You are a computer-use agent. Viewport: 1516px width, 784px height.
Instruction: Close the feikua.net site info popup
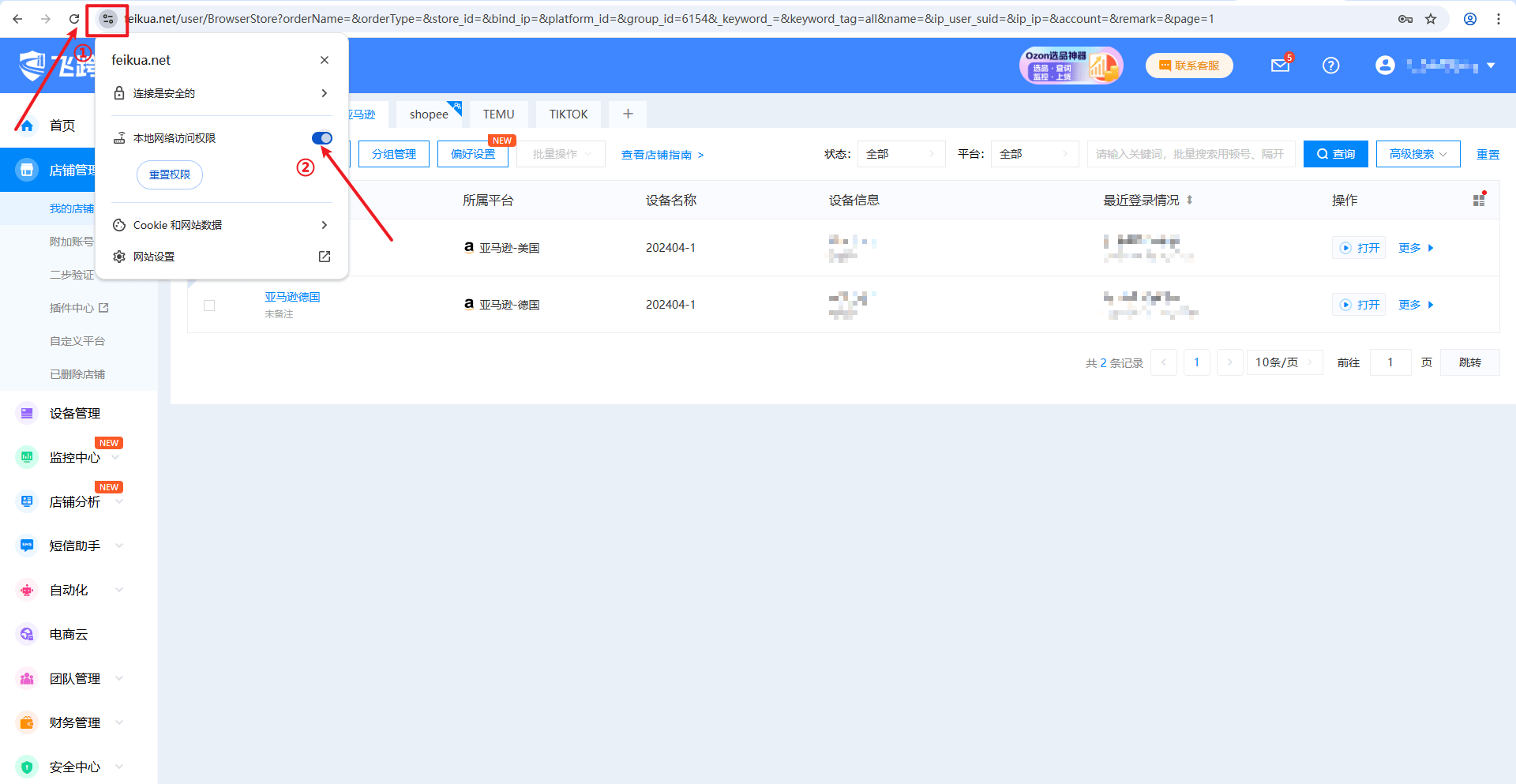click(x=325, y=60)
